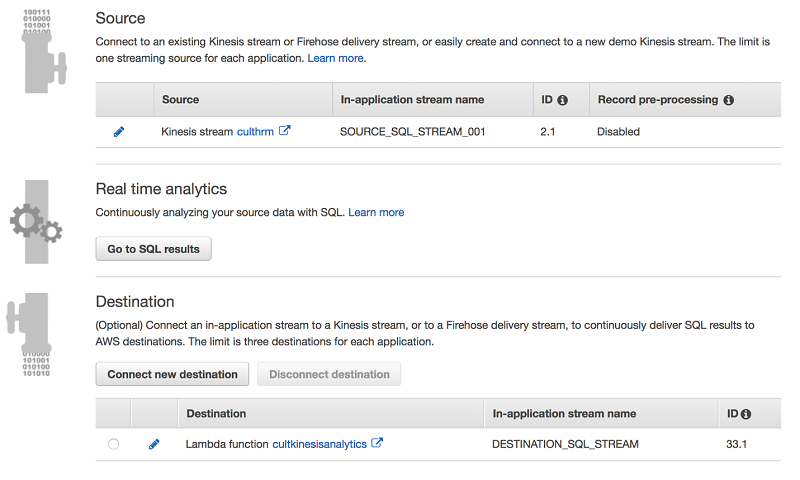
Task: Open the cultkinesisanalytics function link
Action: (x=319, y=444)
